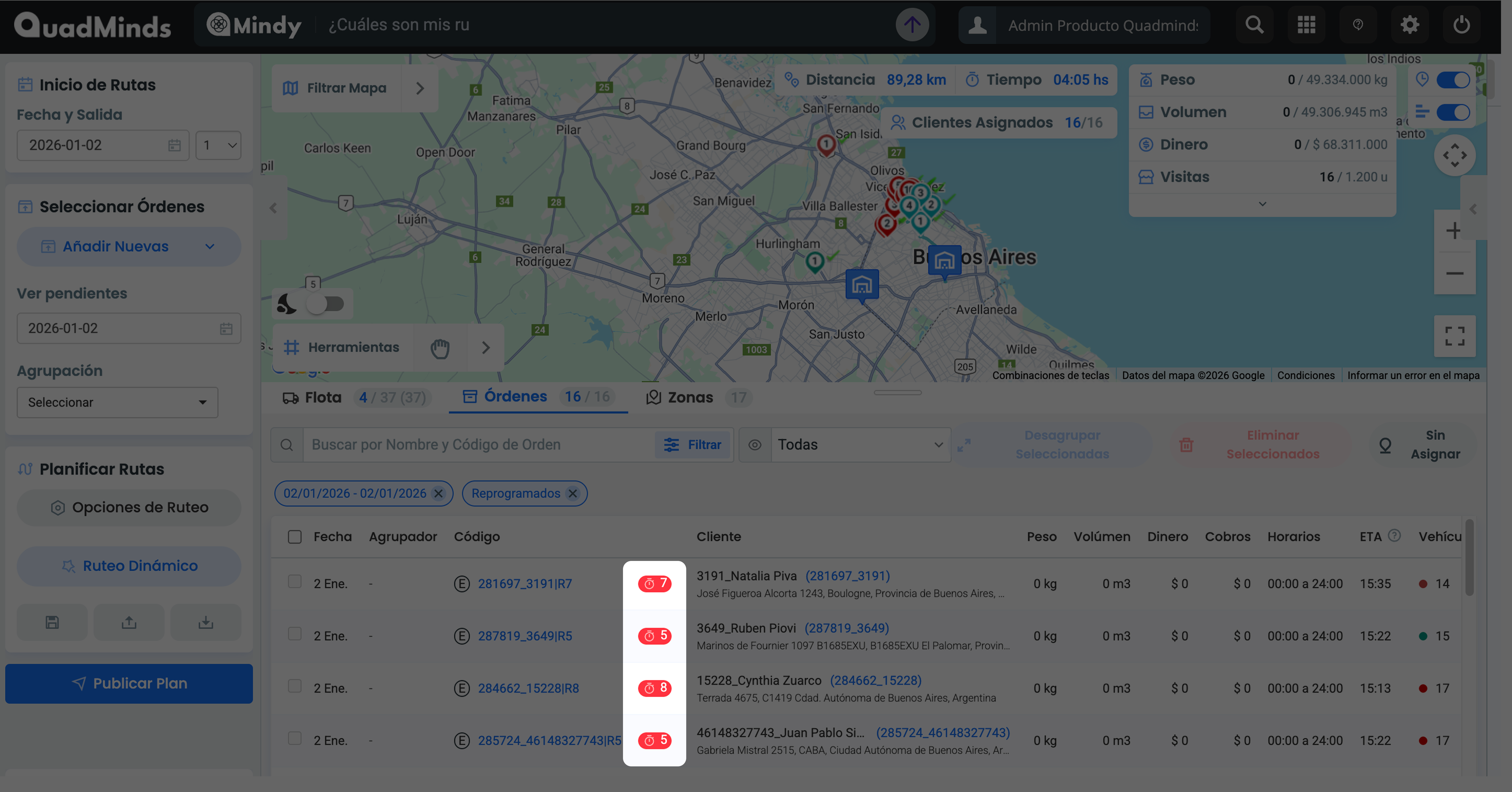Remove the Reprogramados filter chip
The image size is (1512, 792).
coord(573,493)
